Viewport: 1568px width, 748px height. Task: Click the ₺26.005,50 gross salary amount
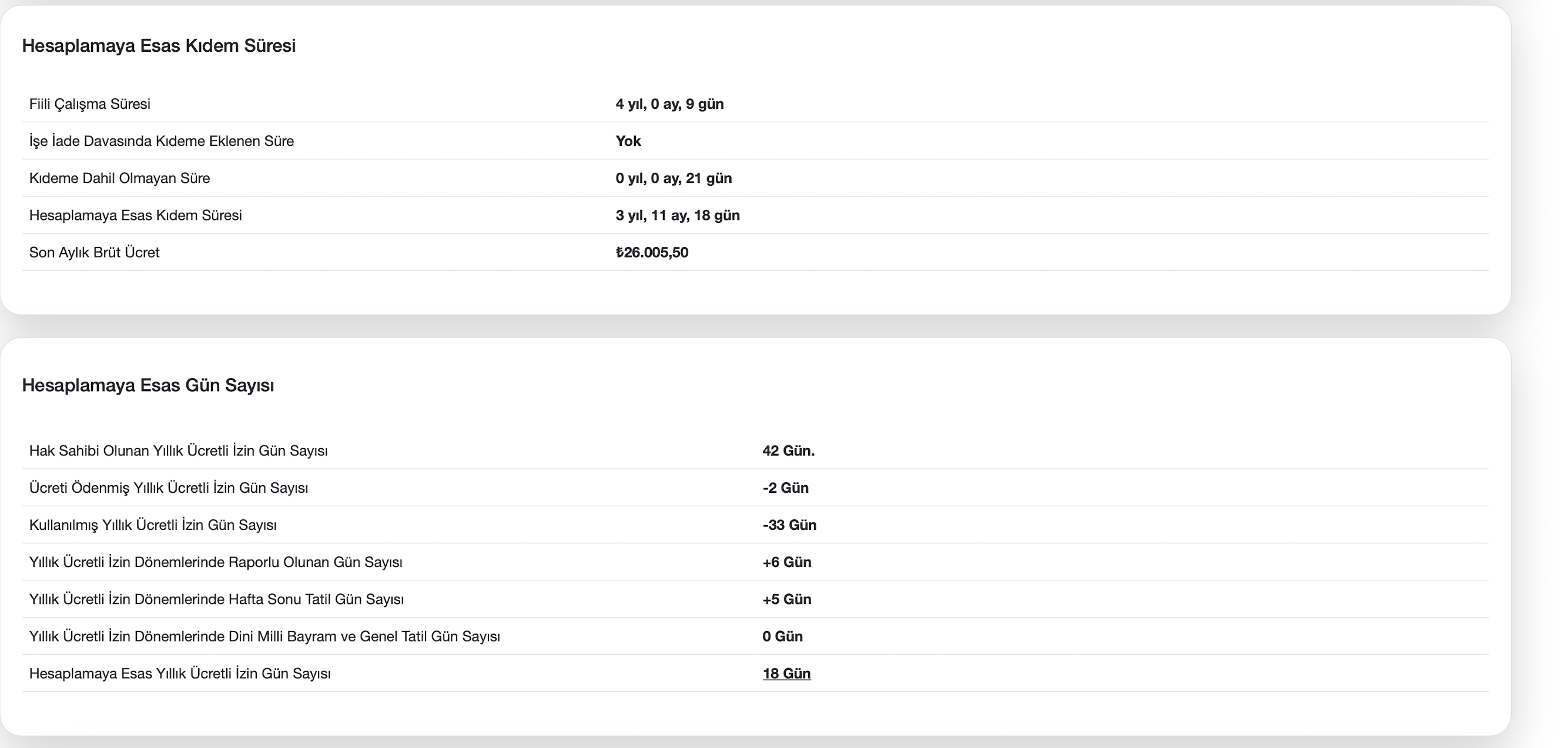[651, 253]
